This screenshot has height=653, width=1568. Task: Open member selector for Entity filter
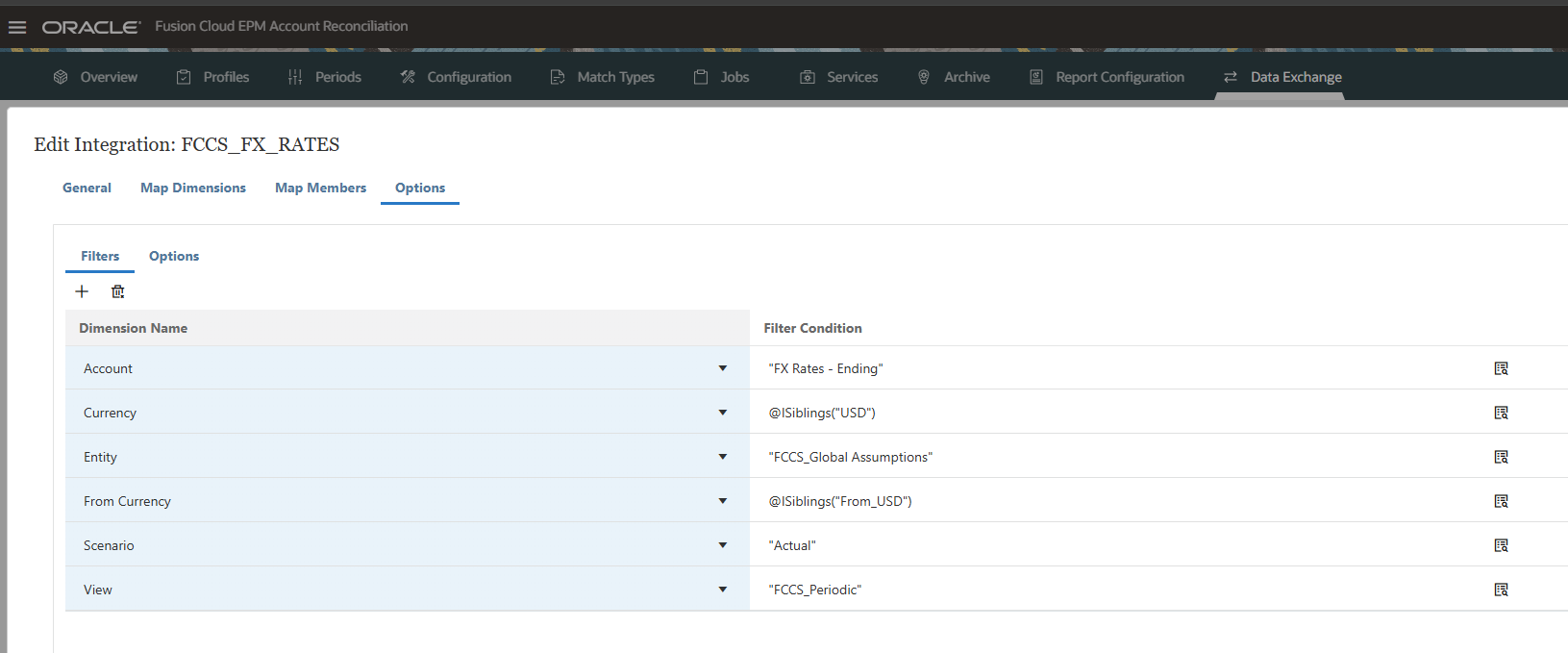click(x=1501, y=457)
